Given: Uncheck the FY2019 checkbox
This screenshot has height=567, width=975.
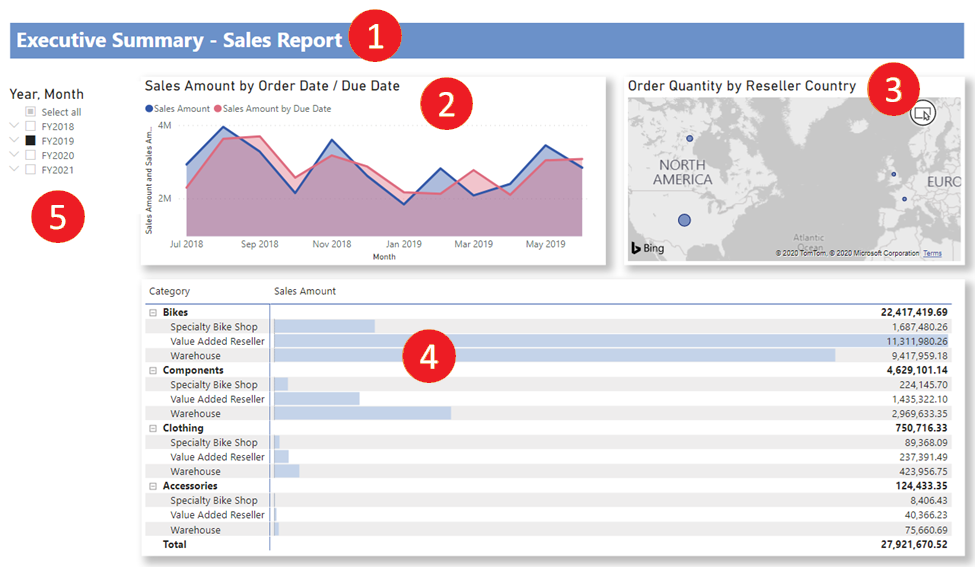Looking at the screenshot, I should pos(31,141).
